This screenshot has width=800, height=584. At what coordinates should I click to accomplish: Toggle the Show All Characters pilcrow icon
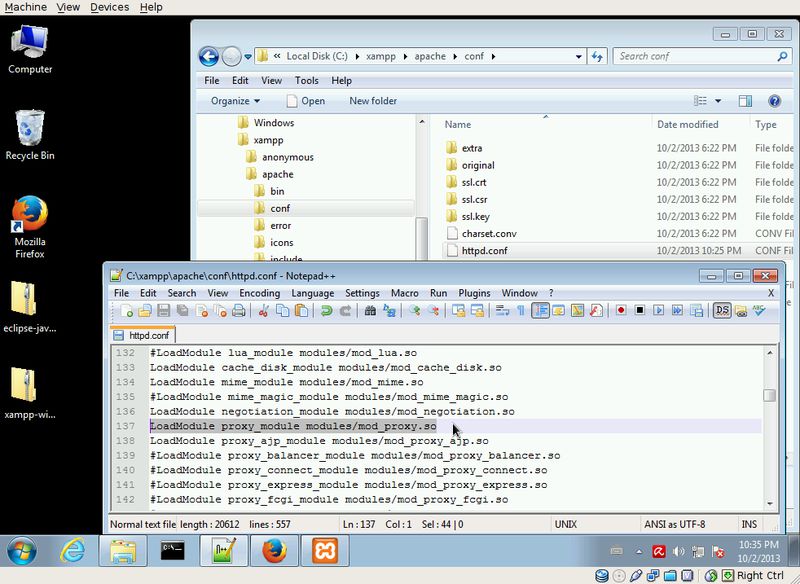pos(520,311)
